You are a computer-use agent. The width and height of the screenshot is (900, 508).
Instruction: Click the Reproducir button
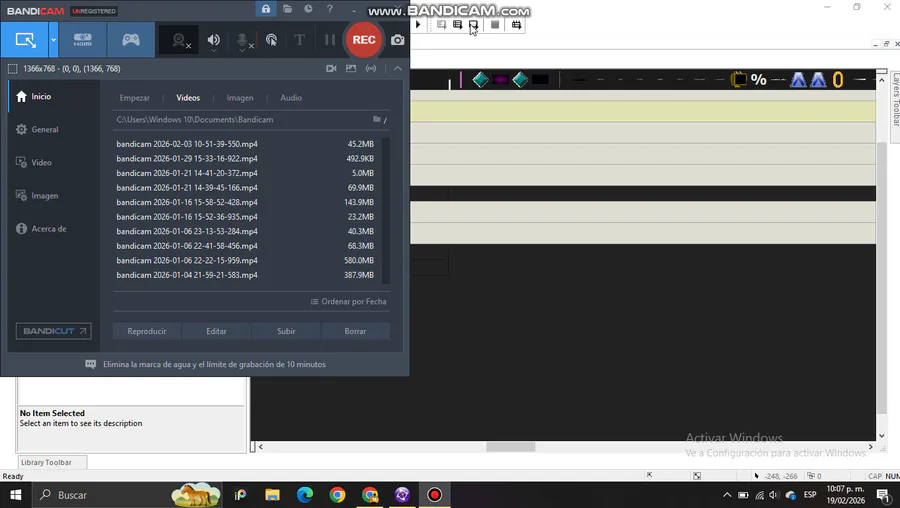pos(147,331)
